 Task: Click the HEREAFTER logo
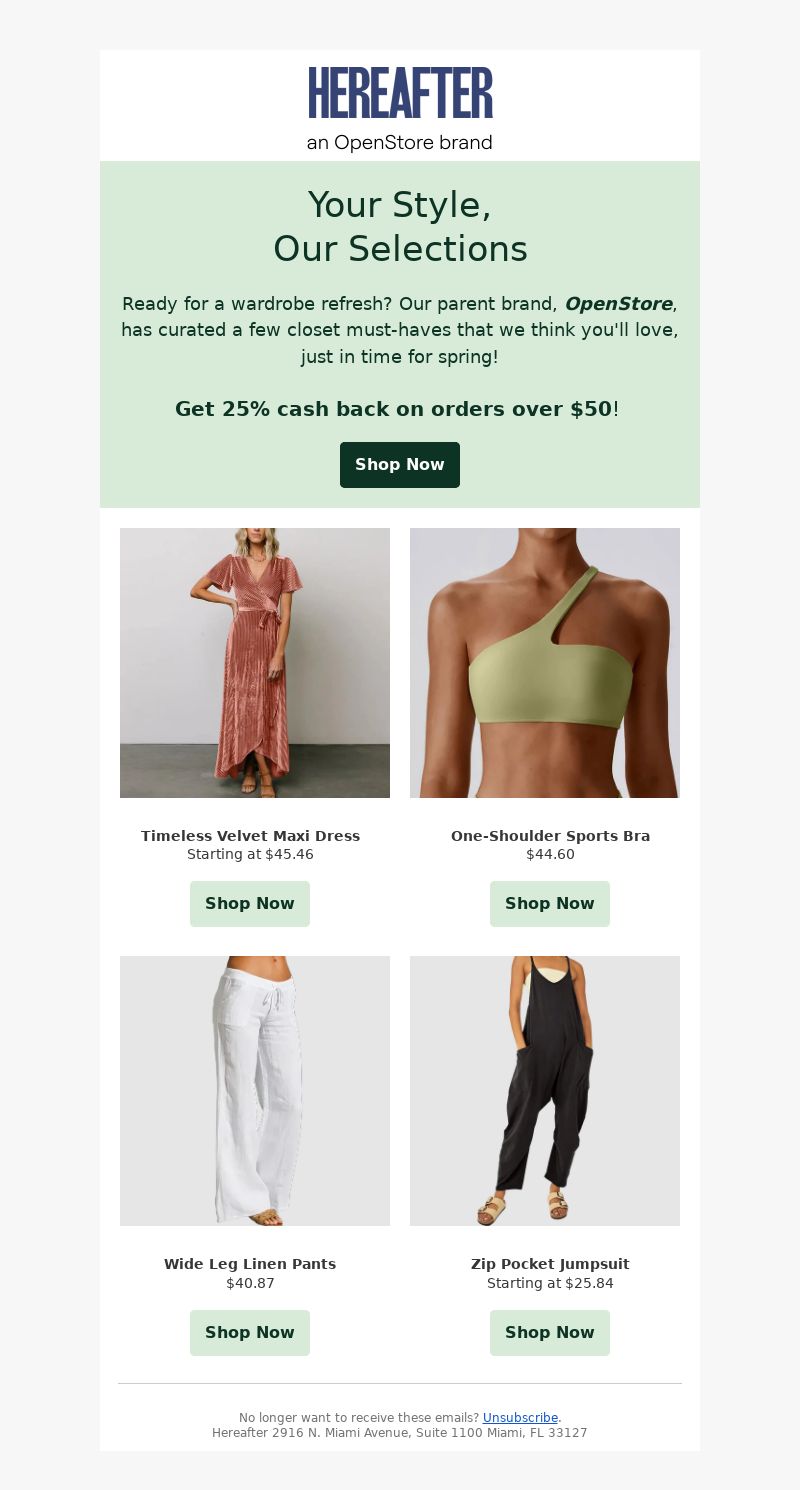(x=400, y=93)
